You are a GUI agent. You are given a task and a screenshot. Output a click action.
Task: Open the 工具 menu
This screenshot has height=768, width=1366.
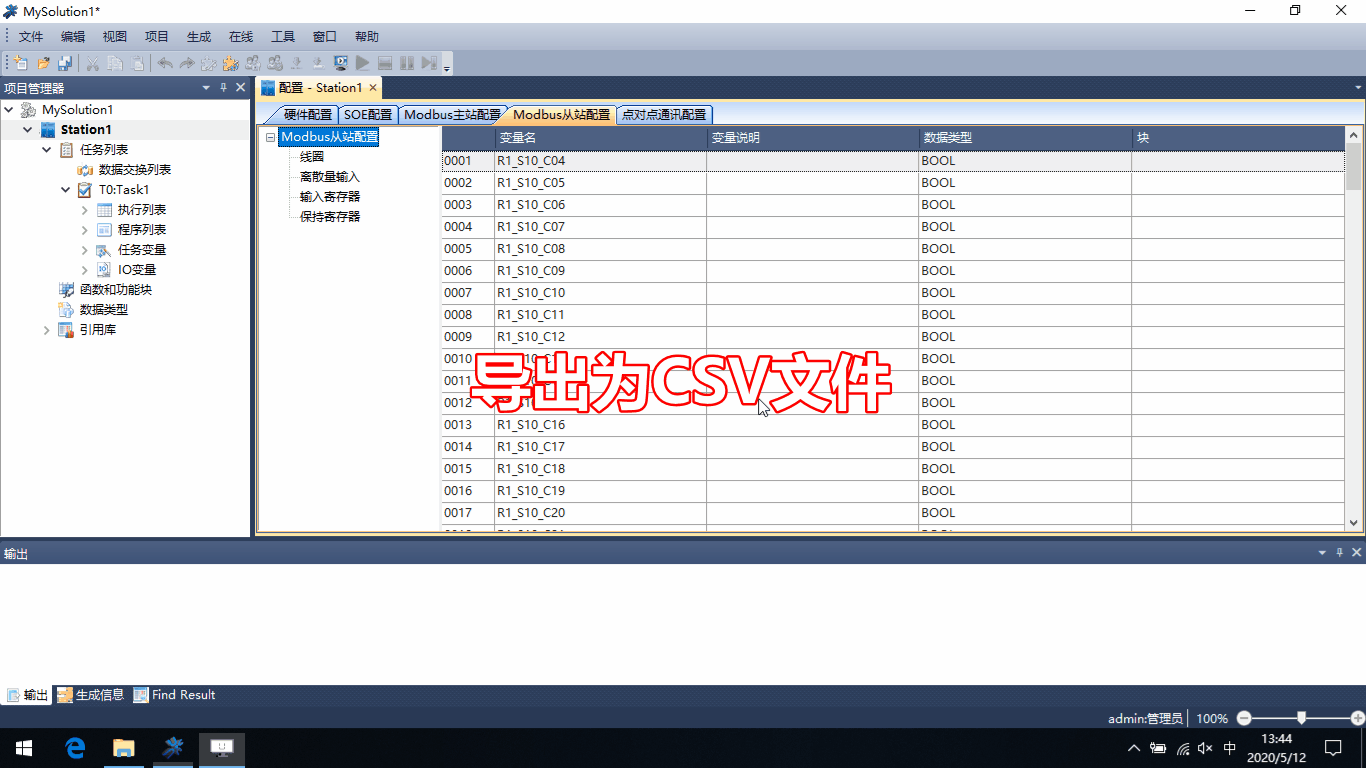tap(283, 36)
